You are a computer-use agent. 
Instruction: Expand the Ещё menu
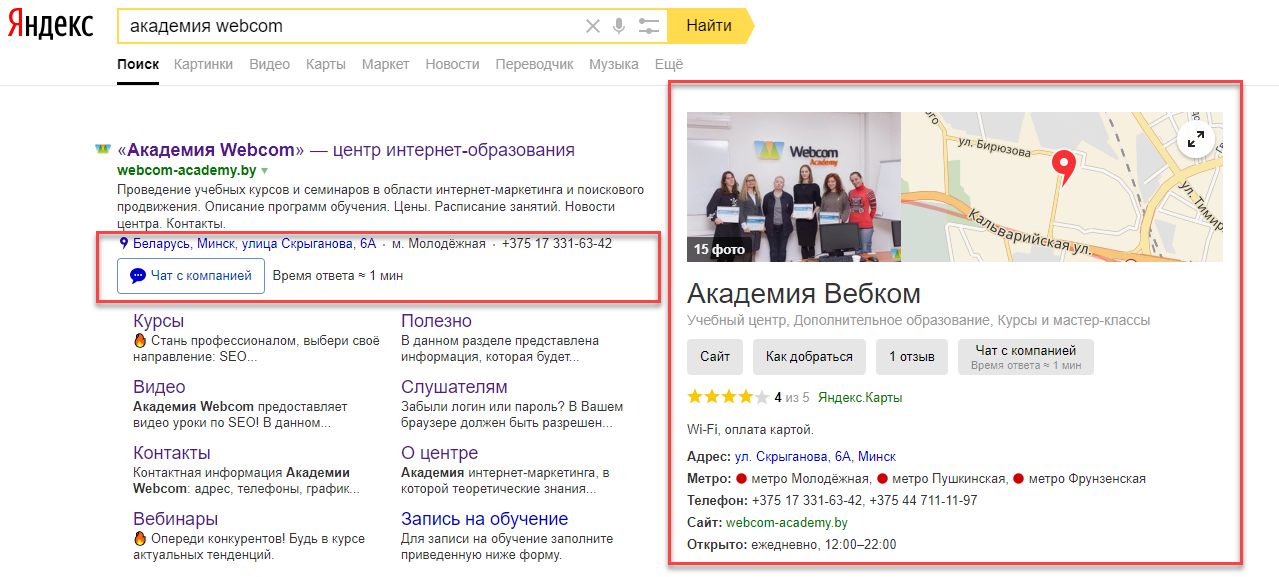tap(669, 64)
